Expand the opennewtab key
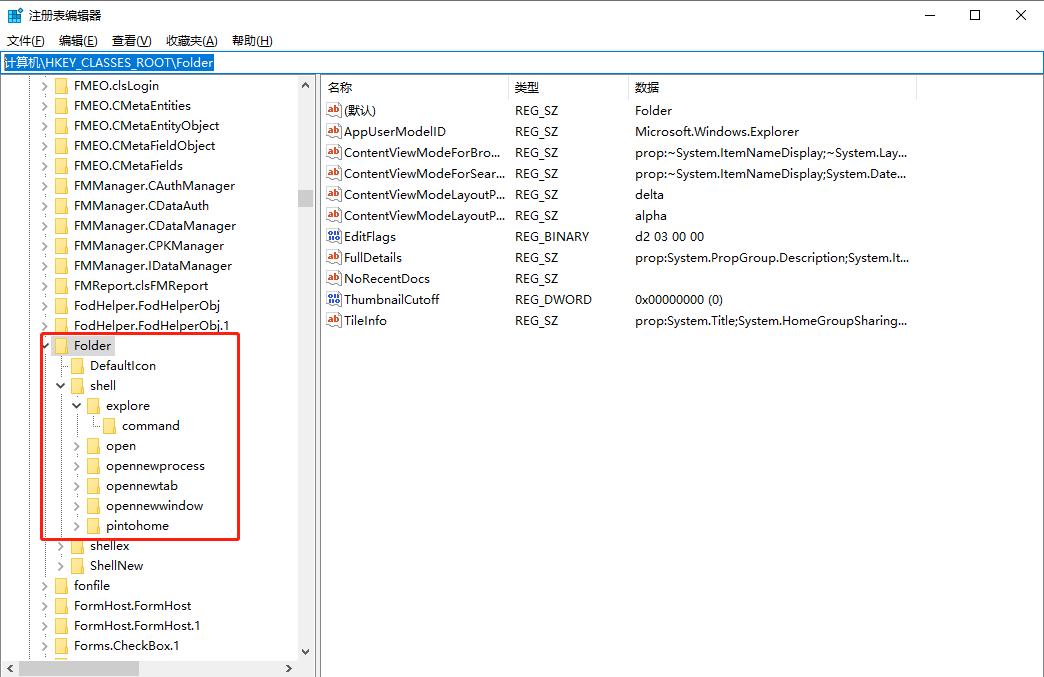Viewport: 1044px width, 677px height. 77,486
